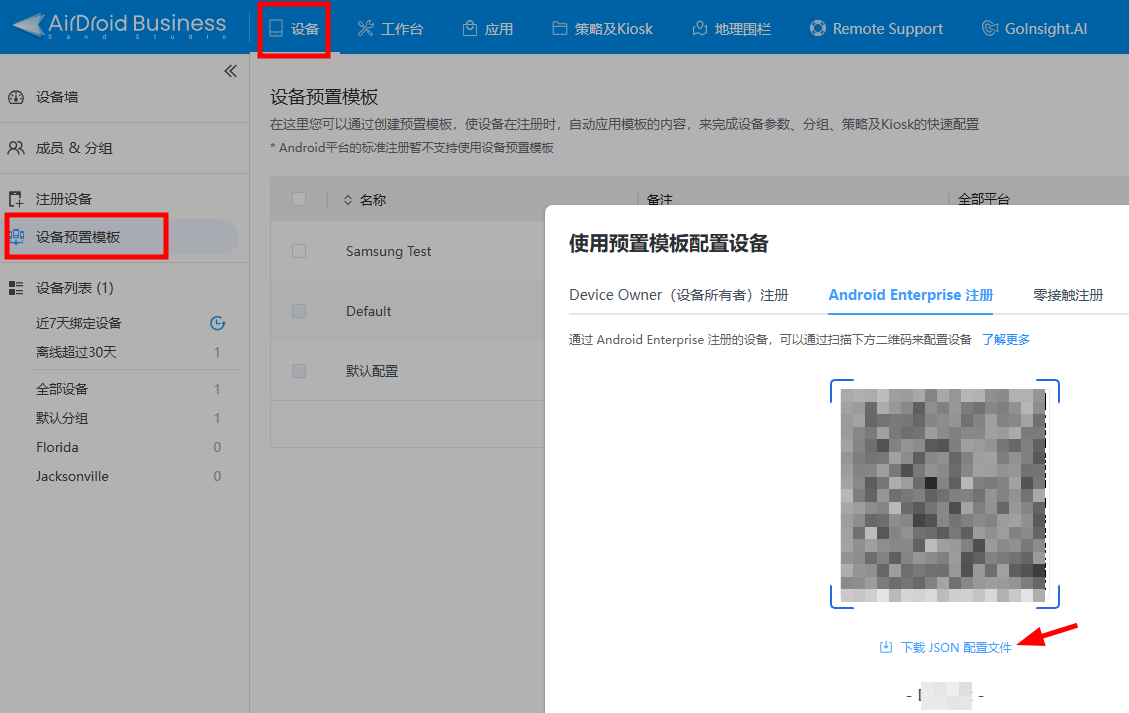Click the 设备列表 list icon
1129x713 pixels.
point(16,288)
